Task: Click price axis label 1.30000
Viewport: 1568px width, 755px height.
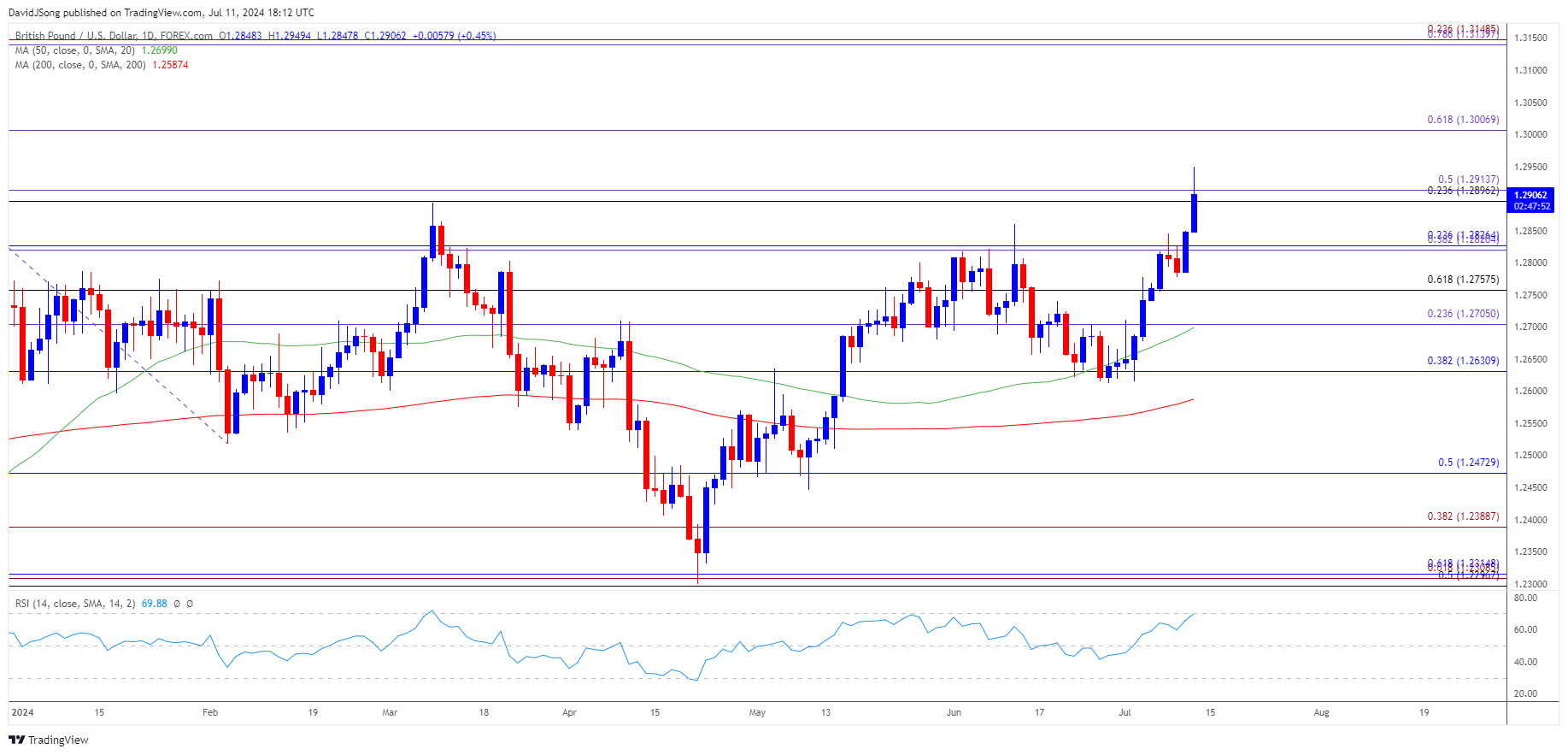Action: 1530,134
